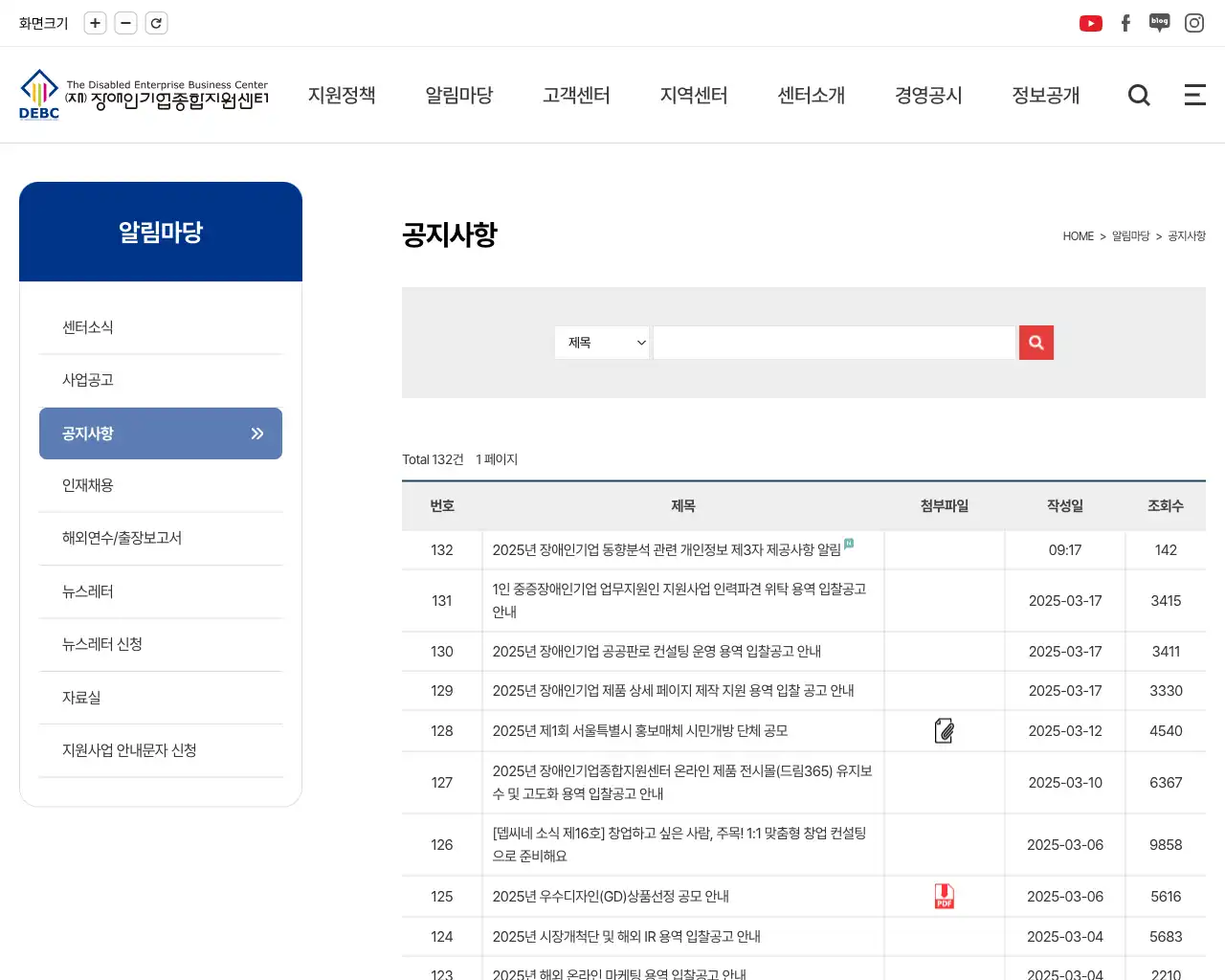Select 뉴스레터 in sidebar

[x=161, y=591]
